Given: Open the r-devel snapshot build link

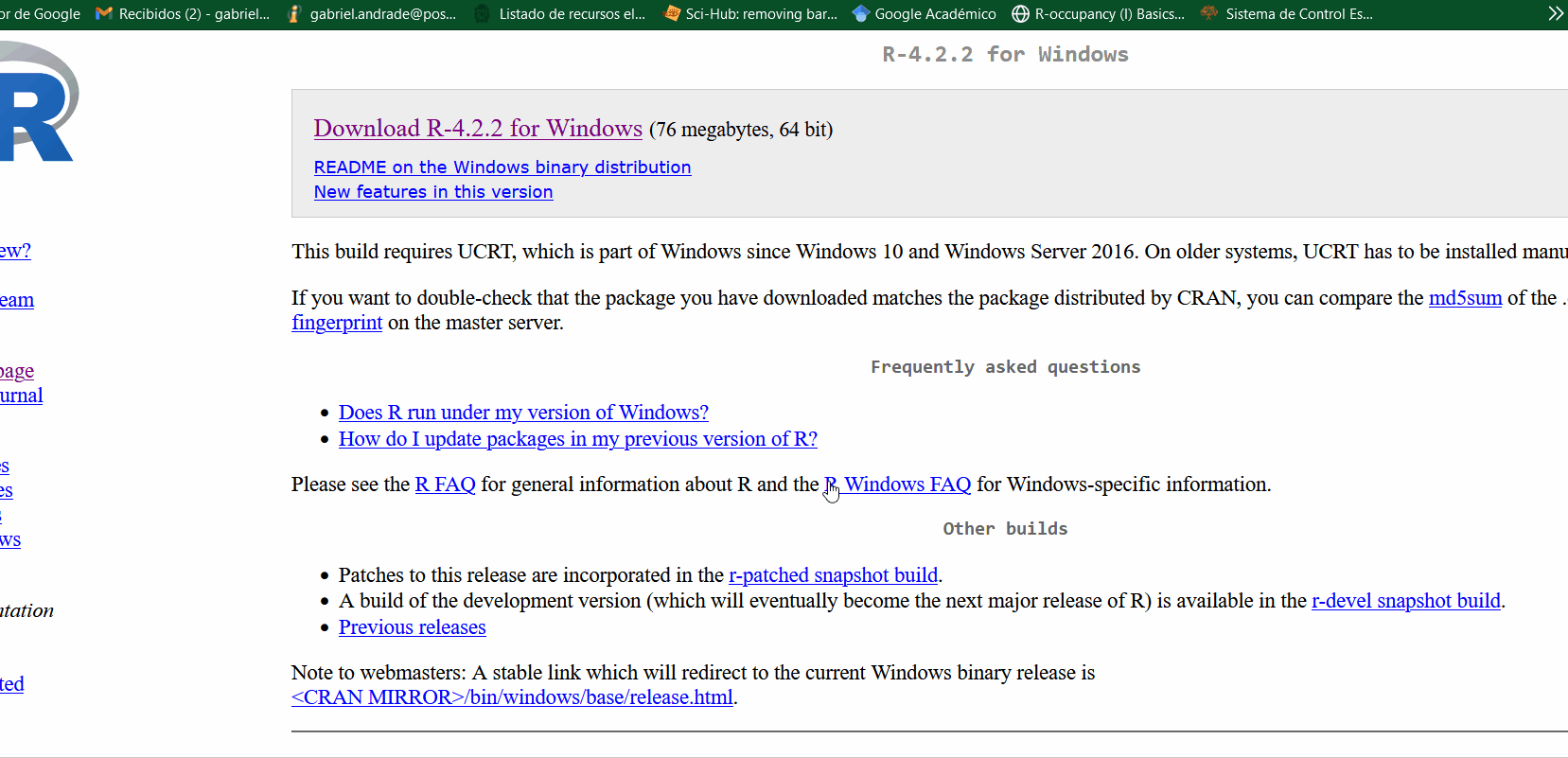Looking at the screenshot, I should pos(1405,601).
